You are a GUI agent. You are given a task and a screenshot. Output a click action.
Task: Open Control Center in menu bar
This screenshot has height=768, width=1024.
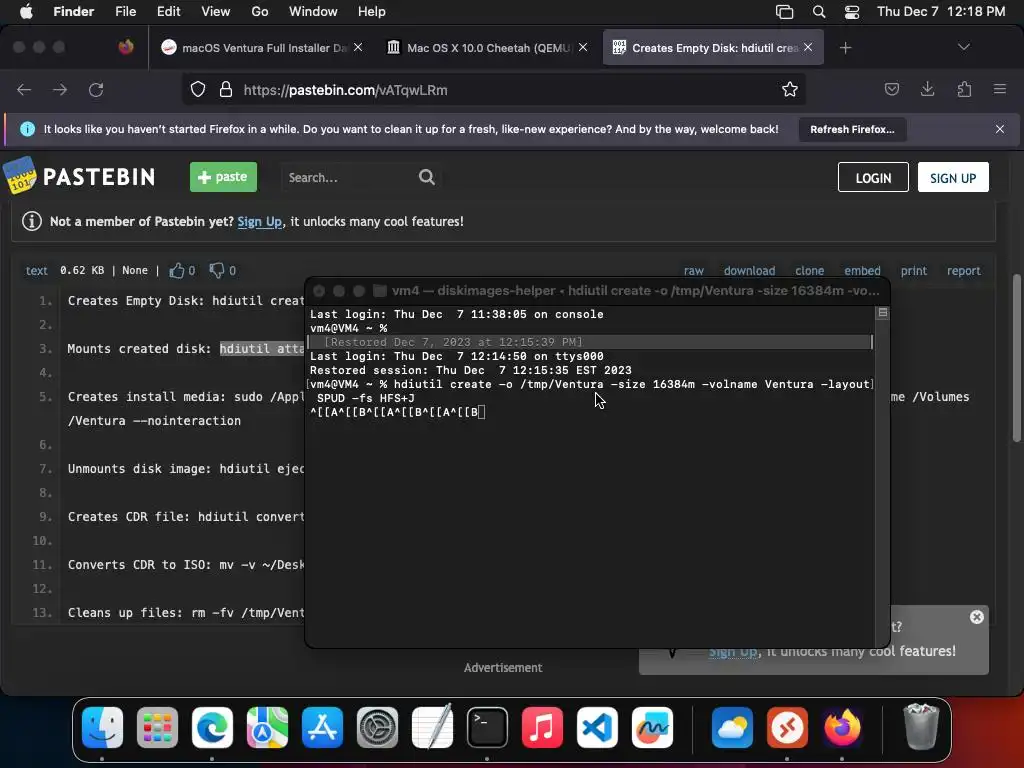(852, 12)
